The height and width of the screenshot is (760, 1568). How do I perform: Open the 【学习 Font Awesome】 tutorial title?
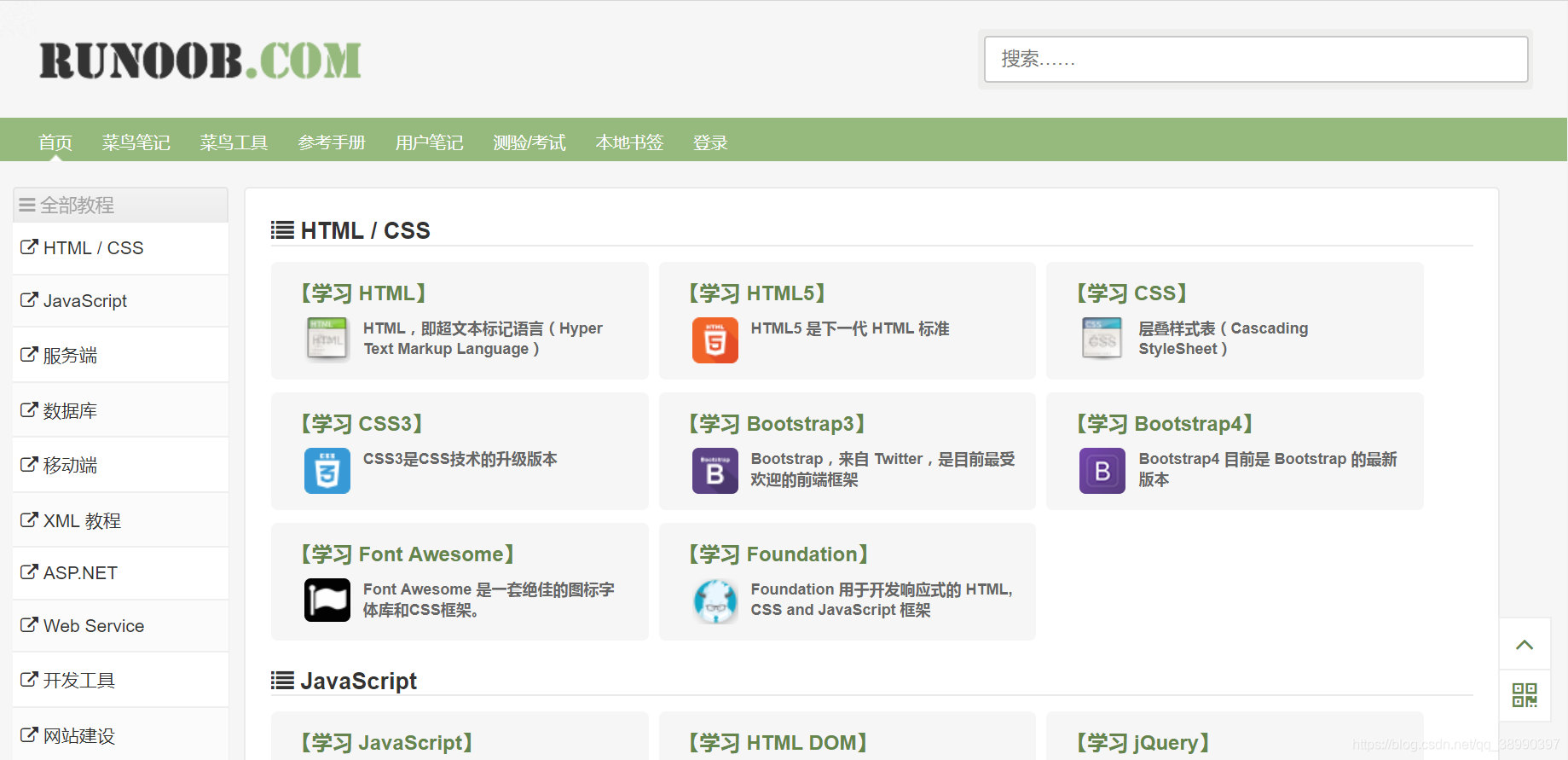click(408, 554)
